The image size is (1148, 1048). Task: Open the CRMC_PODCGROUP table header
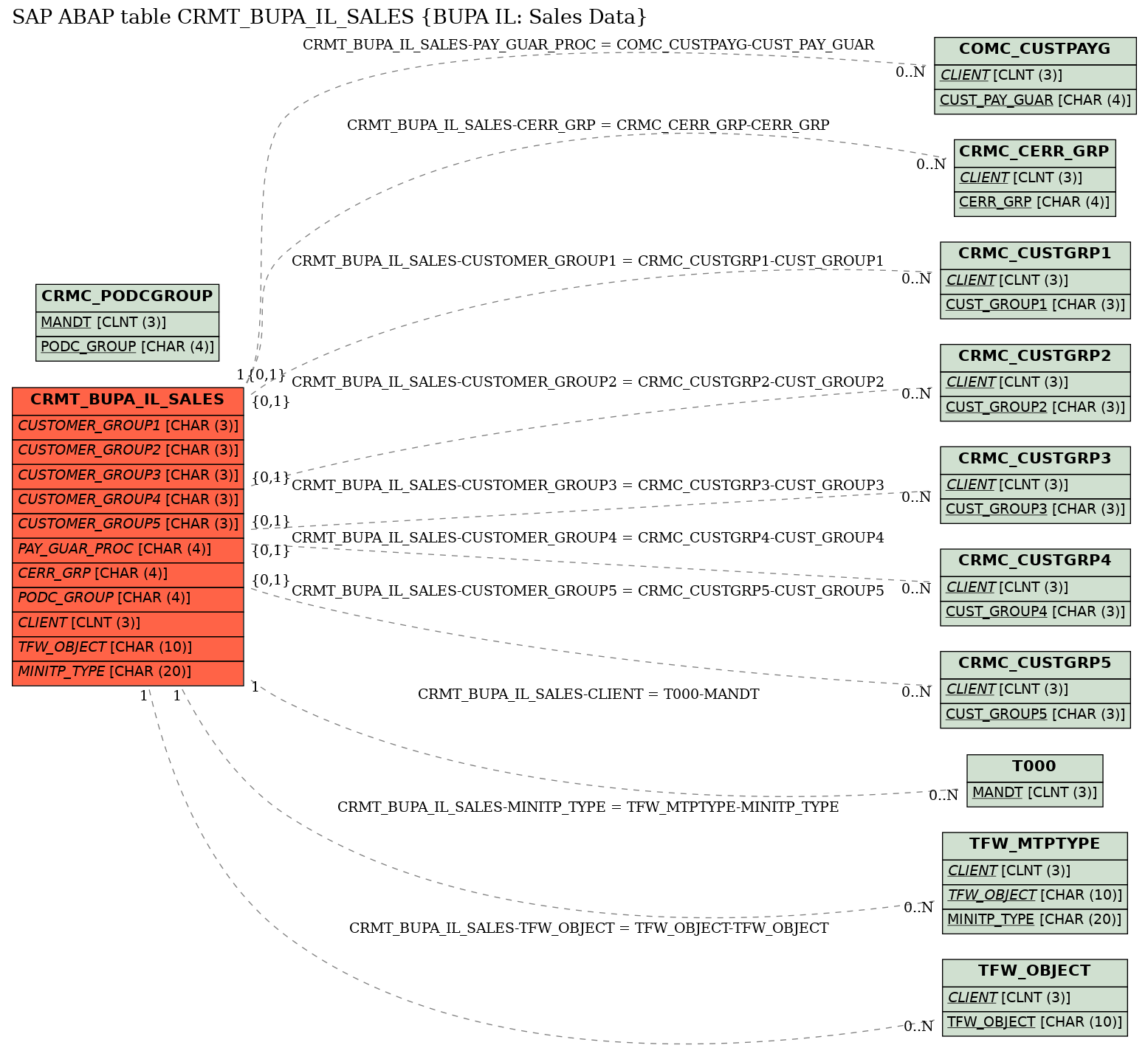click(127, 297)
